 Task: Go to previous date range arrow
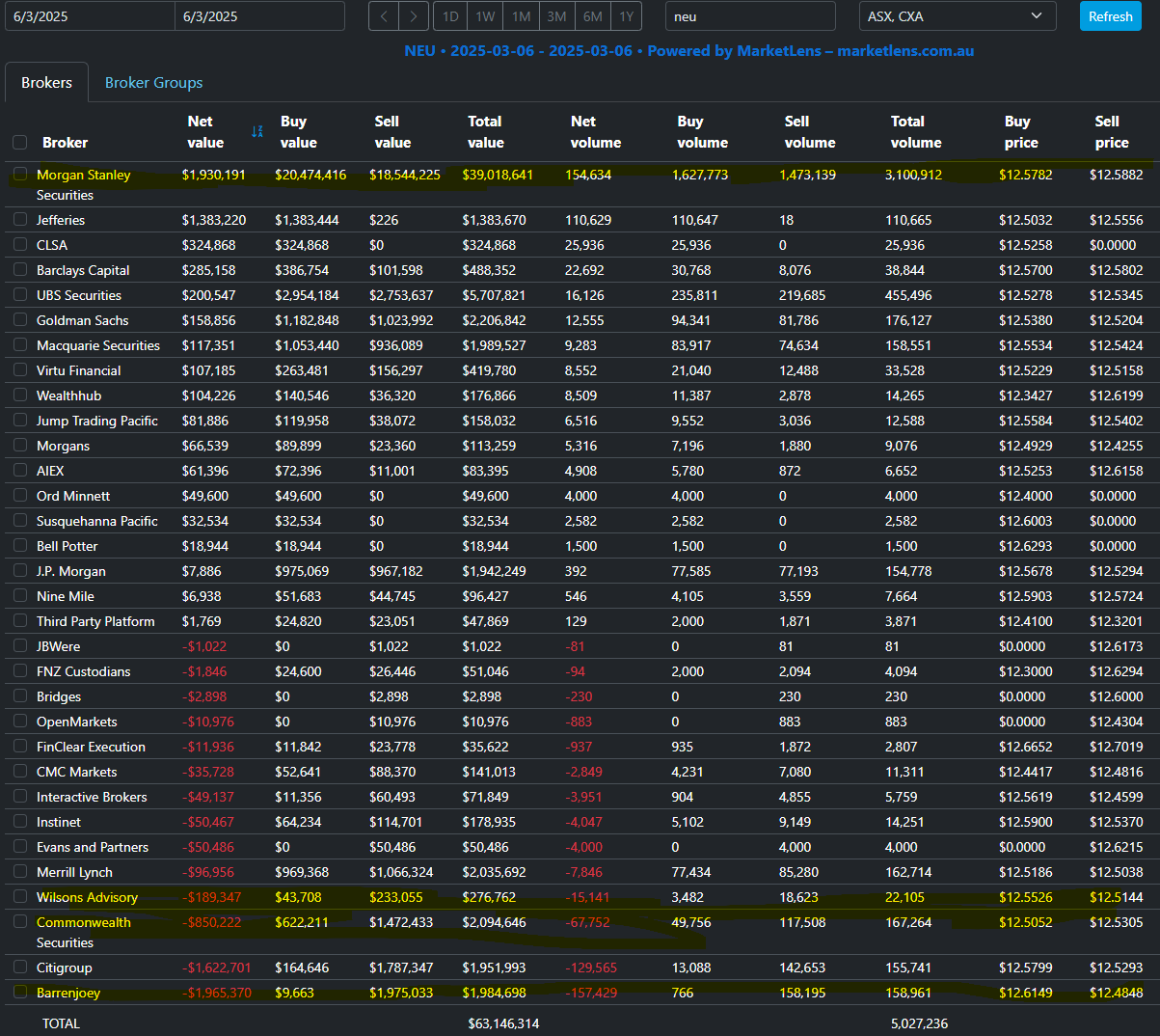coord(384,16)
